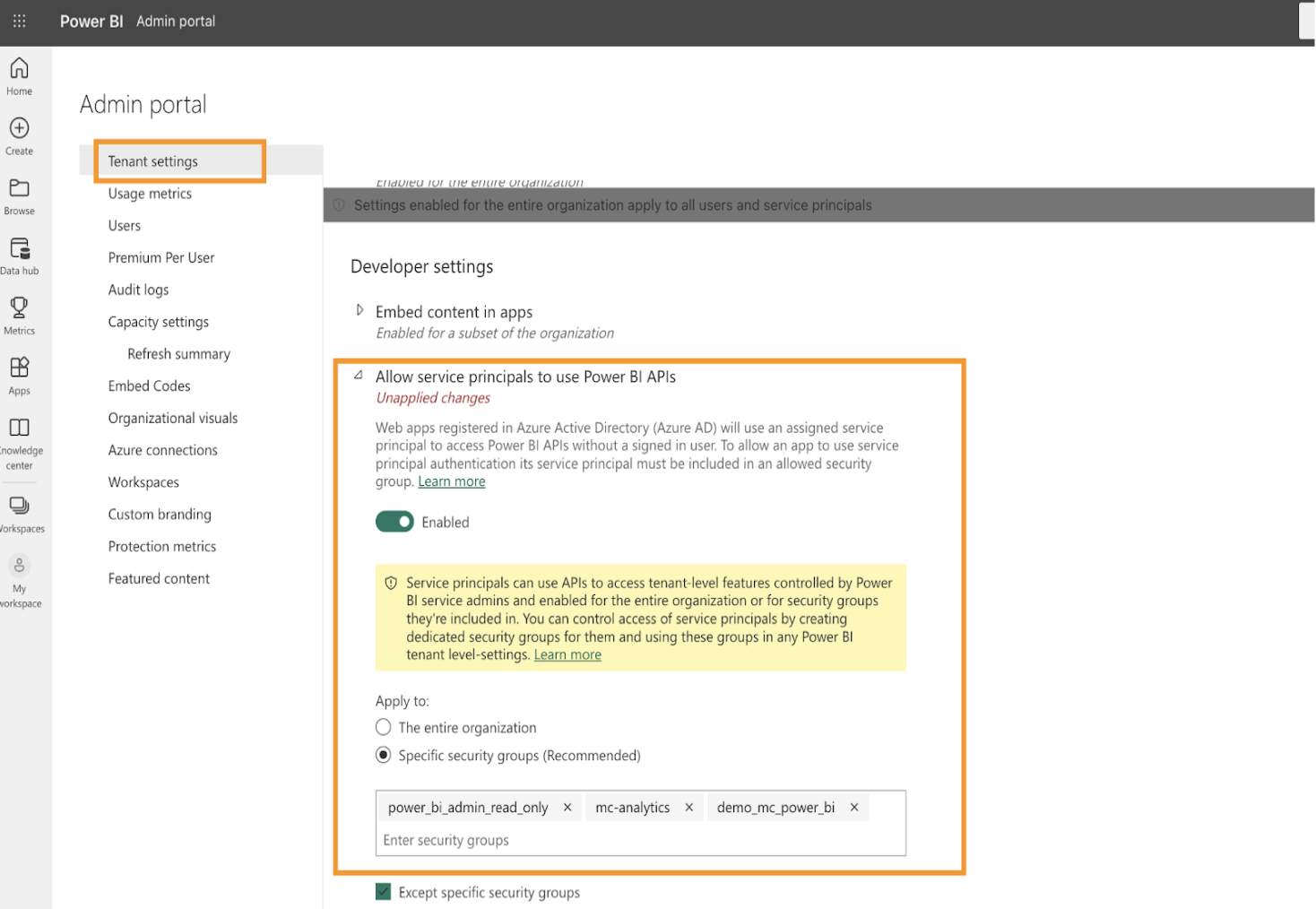Click Unapplied changes status text

pyautogui.click(x=433, y=398)
